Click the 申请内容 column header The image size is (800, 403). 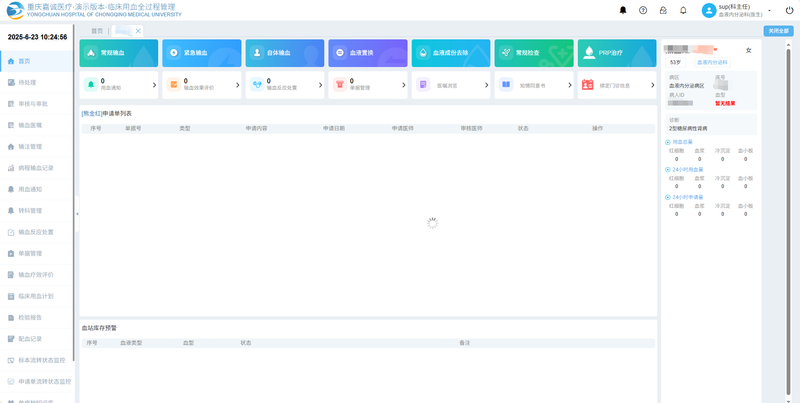256,129
